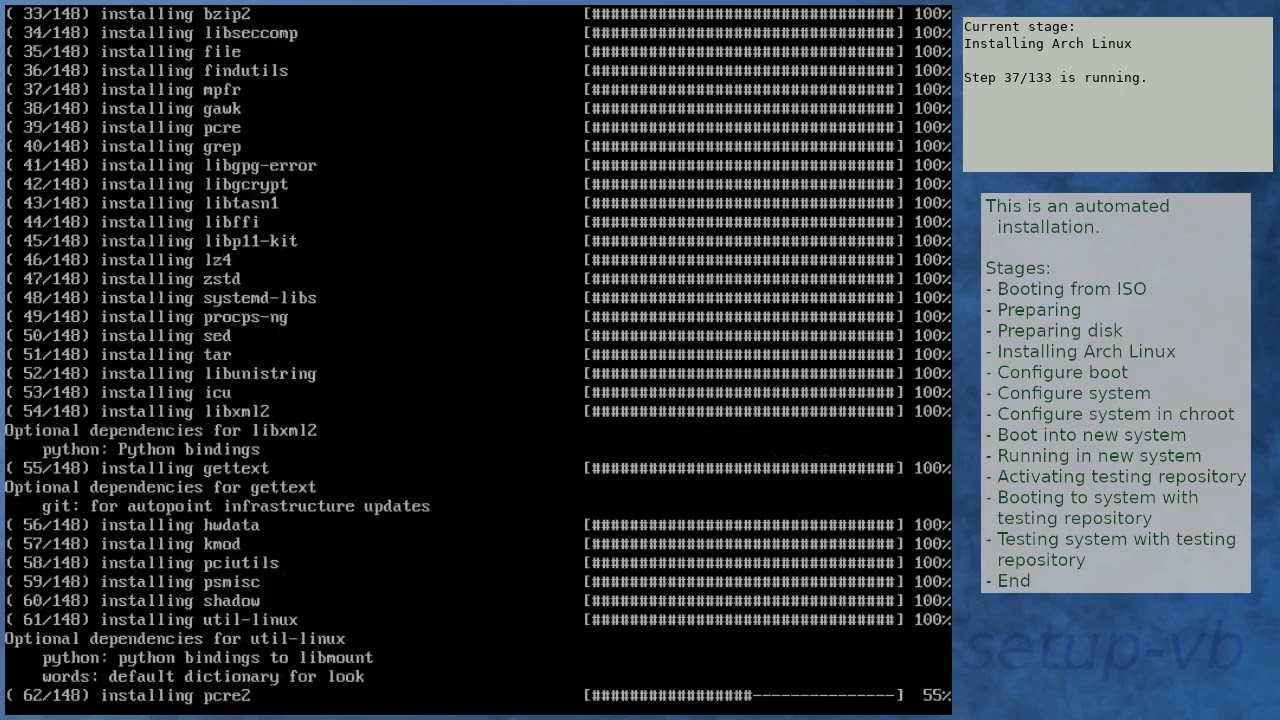Image resolution: width=1280 pixels, height=720 pixels.
Task: Click 'Running in new system' stage
Action: (x=1099, y=456)
